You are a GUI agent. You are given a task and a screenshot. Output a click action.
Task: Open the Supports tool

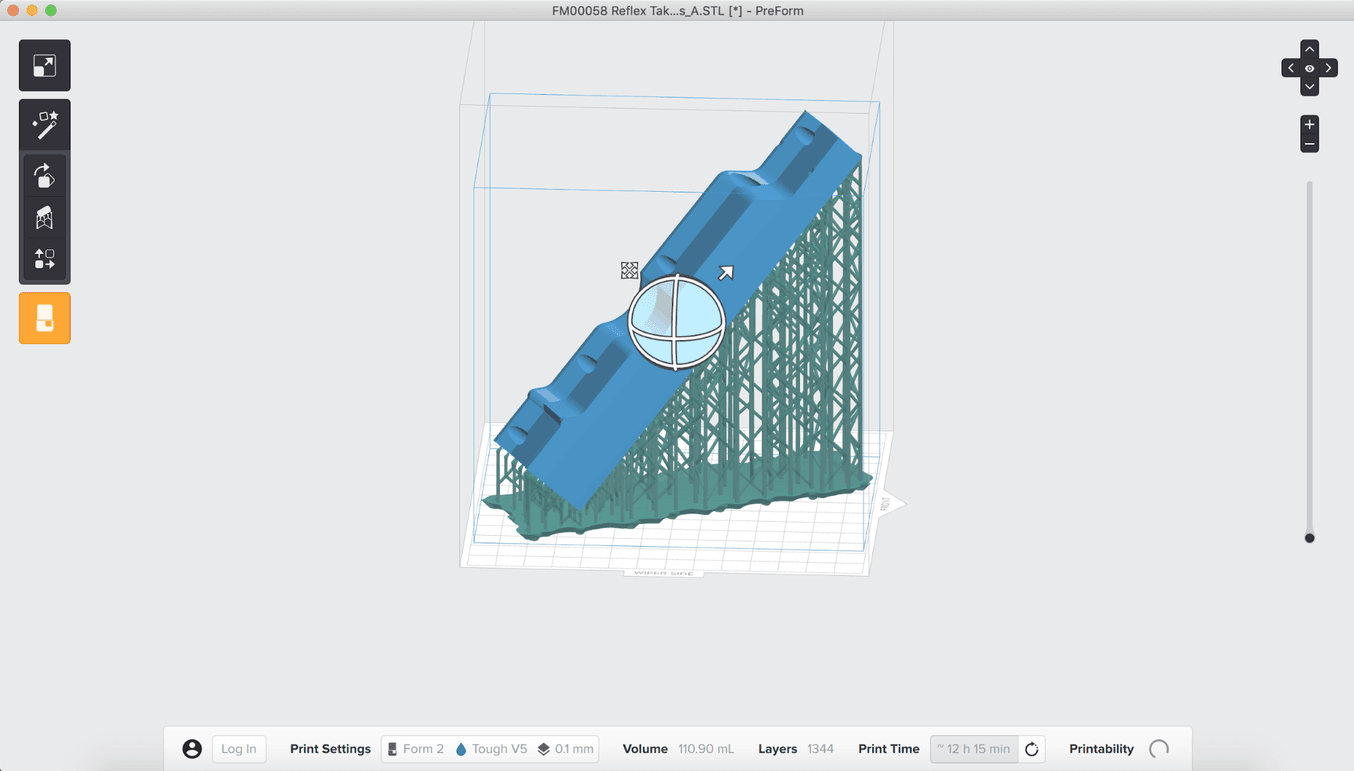point(45,218)
